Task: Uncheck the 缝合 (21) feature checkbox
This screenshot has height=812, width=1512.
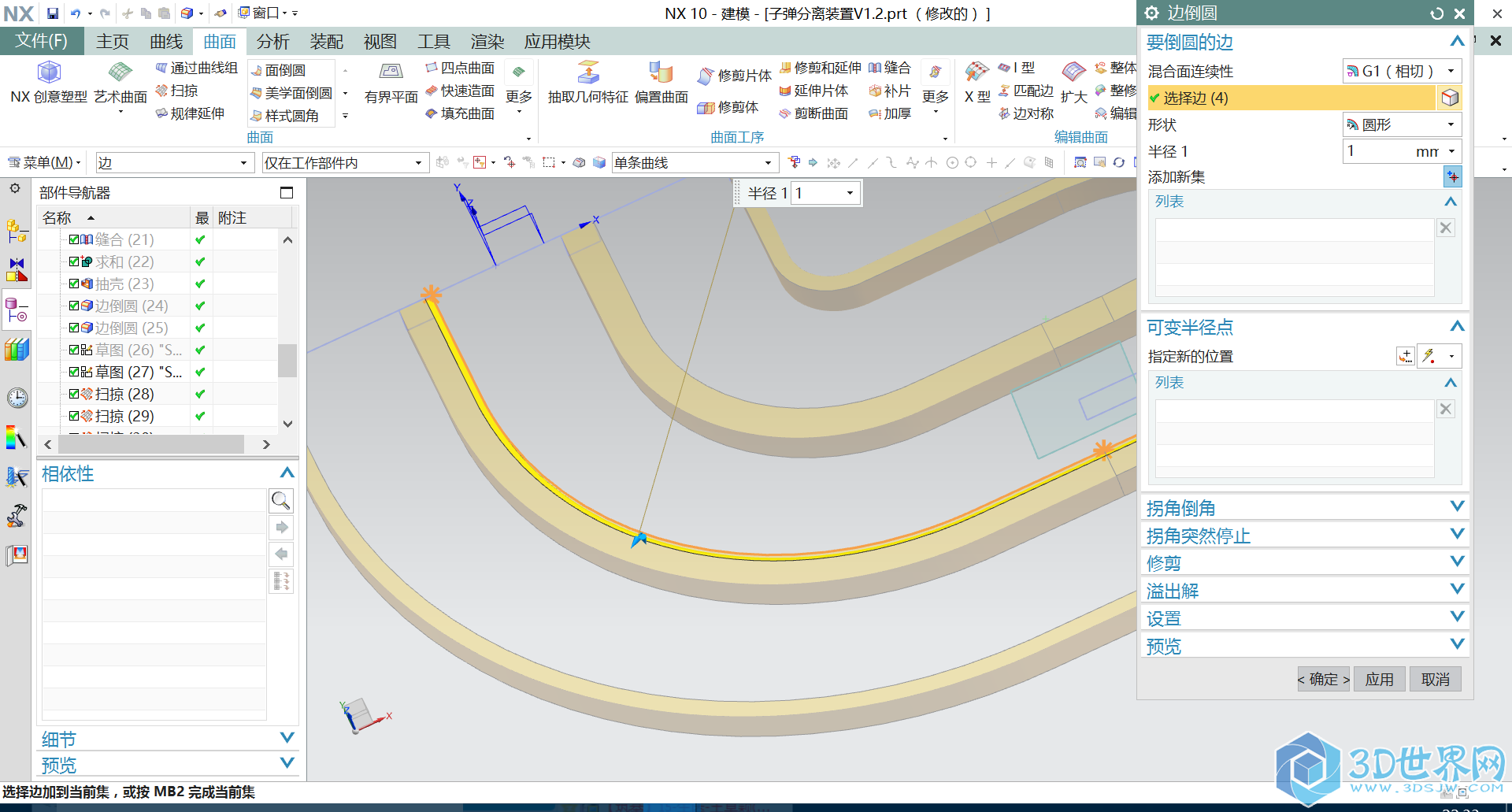Action: coord(74,239)
